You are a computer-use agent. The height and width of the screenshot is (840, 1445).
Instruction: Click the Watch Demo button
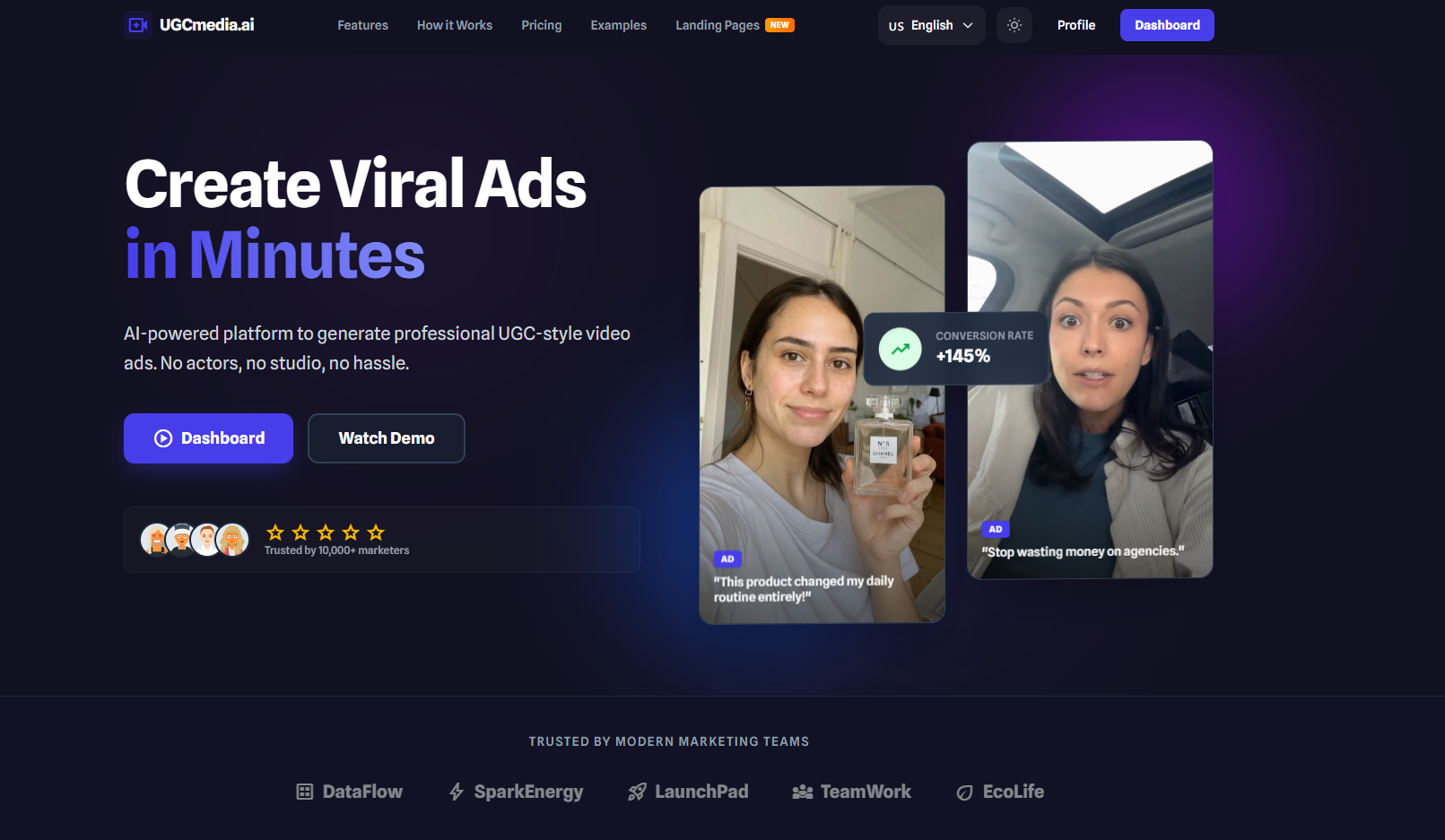[x=386, y=438]
